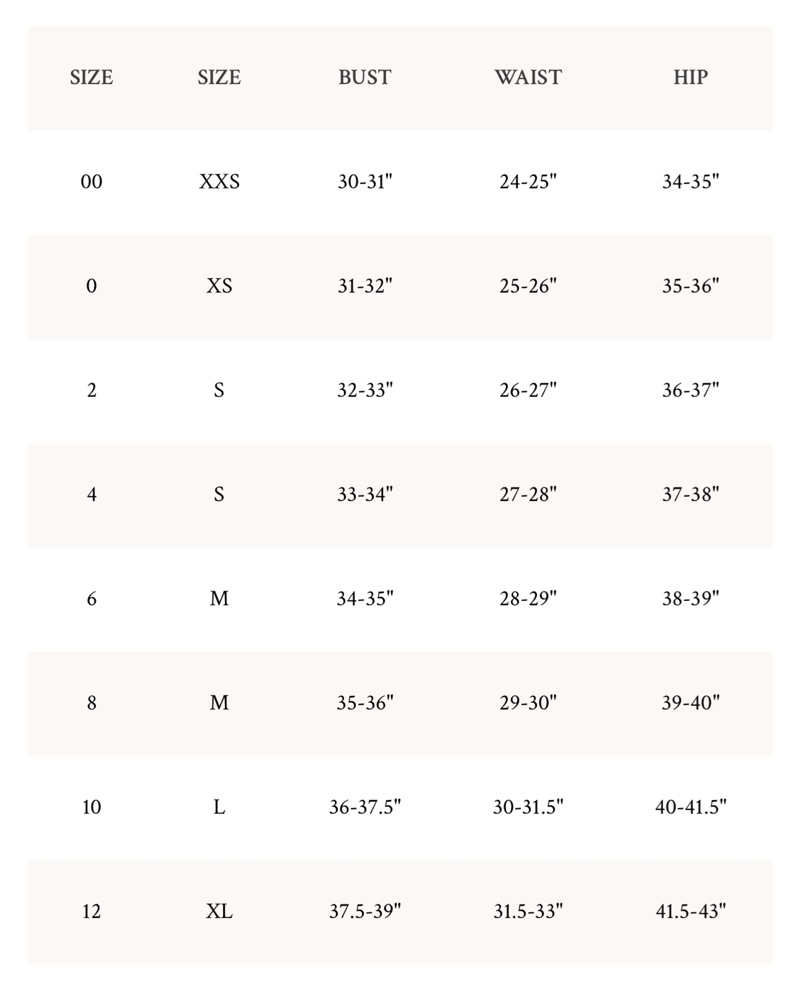Click the bust value 36-37.5"
This screenshot has height=1000, width=801.
click(365, 807)
